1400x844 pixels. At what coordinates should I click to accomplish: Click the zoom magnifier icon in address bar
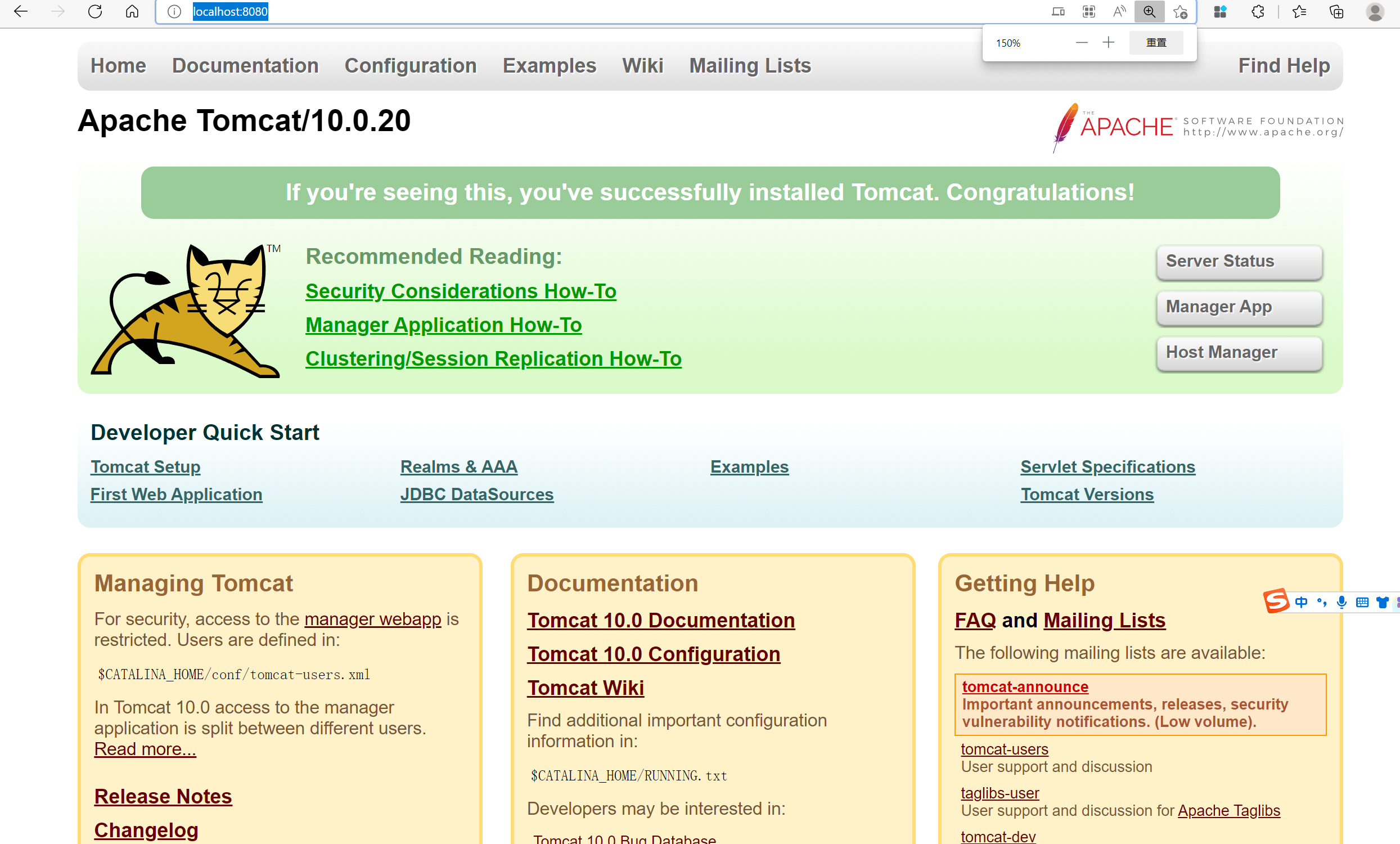tap(1149, 11)
